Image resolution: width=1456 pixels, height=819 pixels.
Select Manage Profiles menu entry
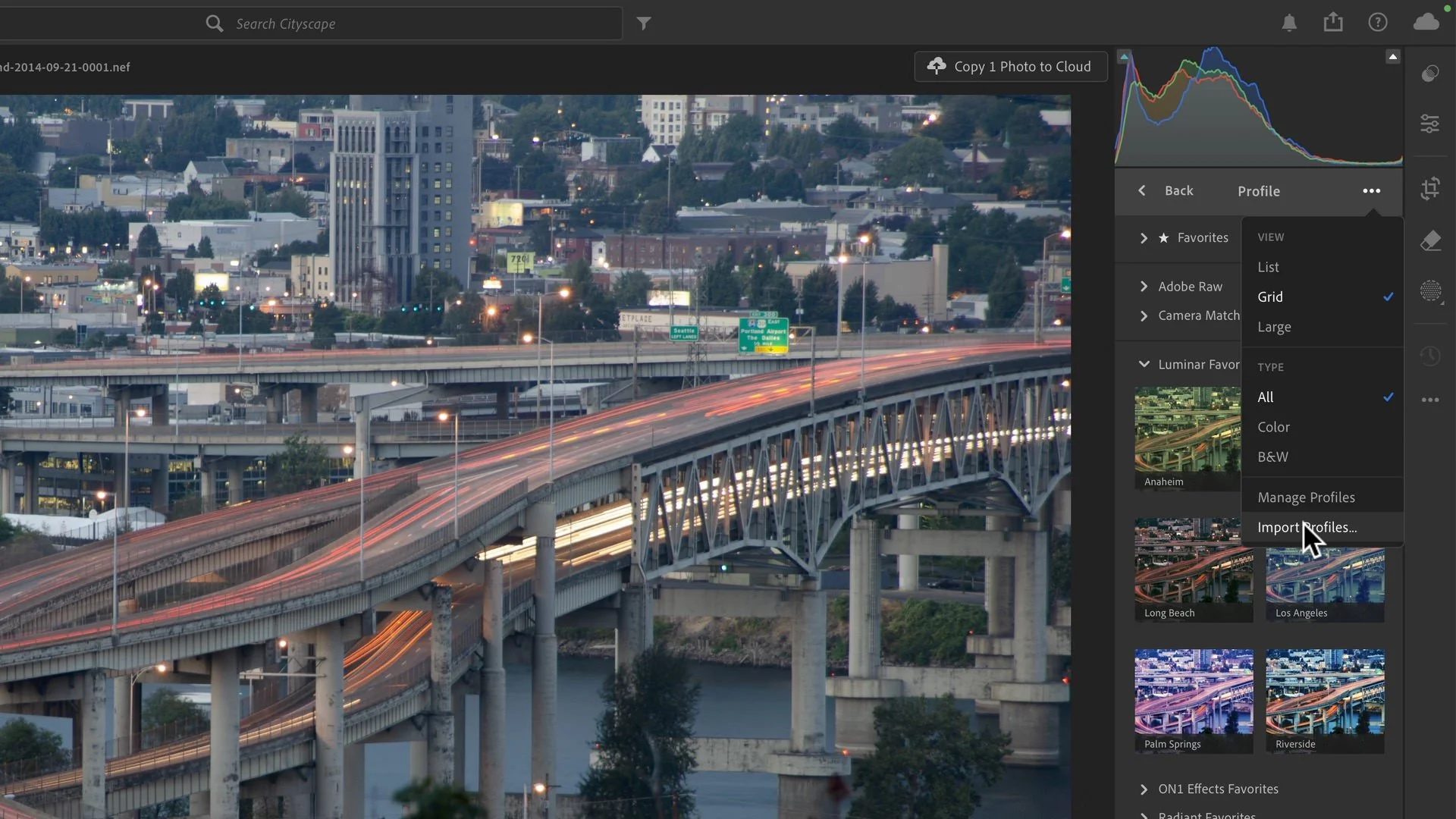[1306, 497]
